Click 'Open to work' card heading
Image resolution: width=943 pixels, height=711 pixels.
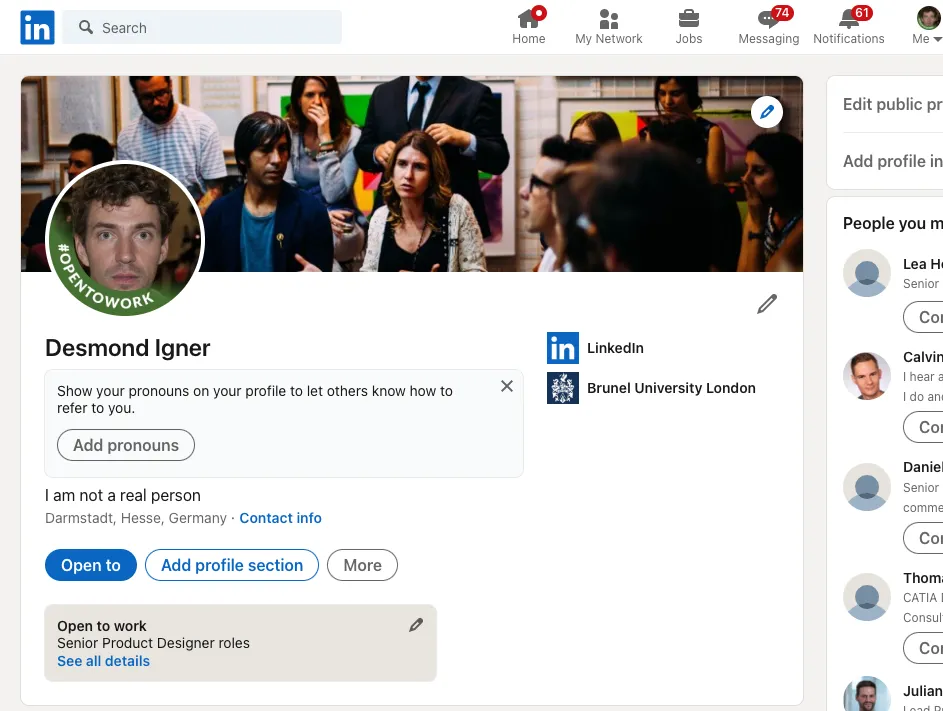pyautogui.click(x=102, y=626)
